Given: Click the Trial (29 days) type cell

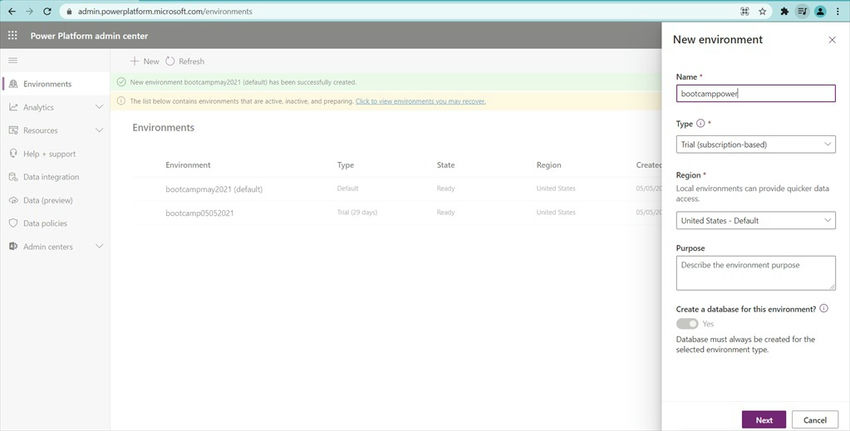Looking at the screenshot, I should point(357,212).
